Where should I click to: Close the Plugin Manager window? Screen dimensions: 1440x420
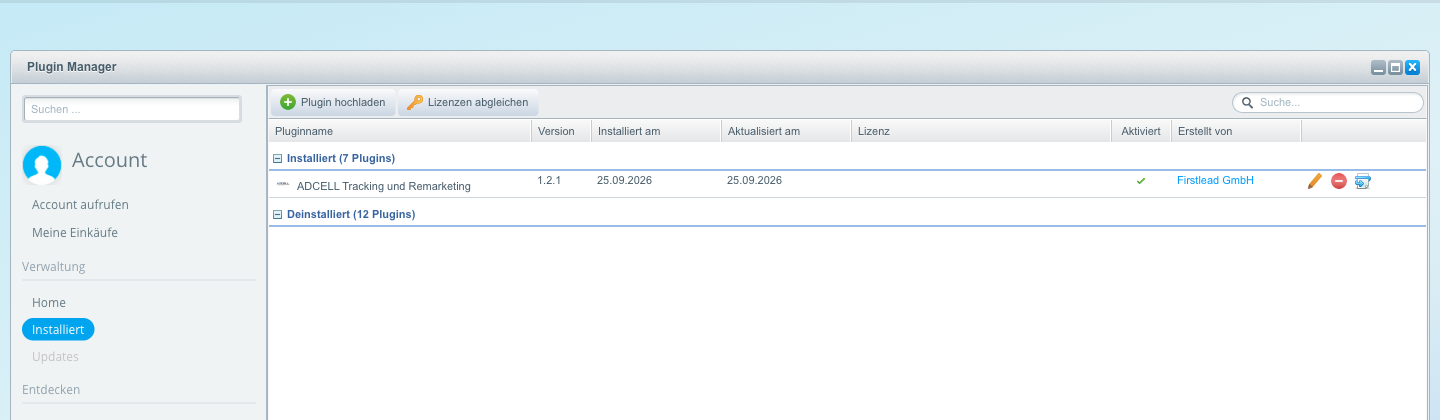(1413, 67)
